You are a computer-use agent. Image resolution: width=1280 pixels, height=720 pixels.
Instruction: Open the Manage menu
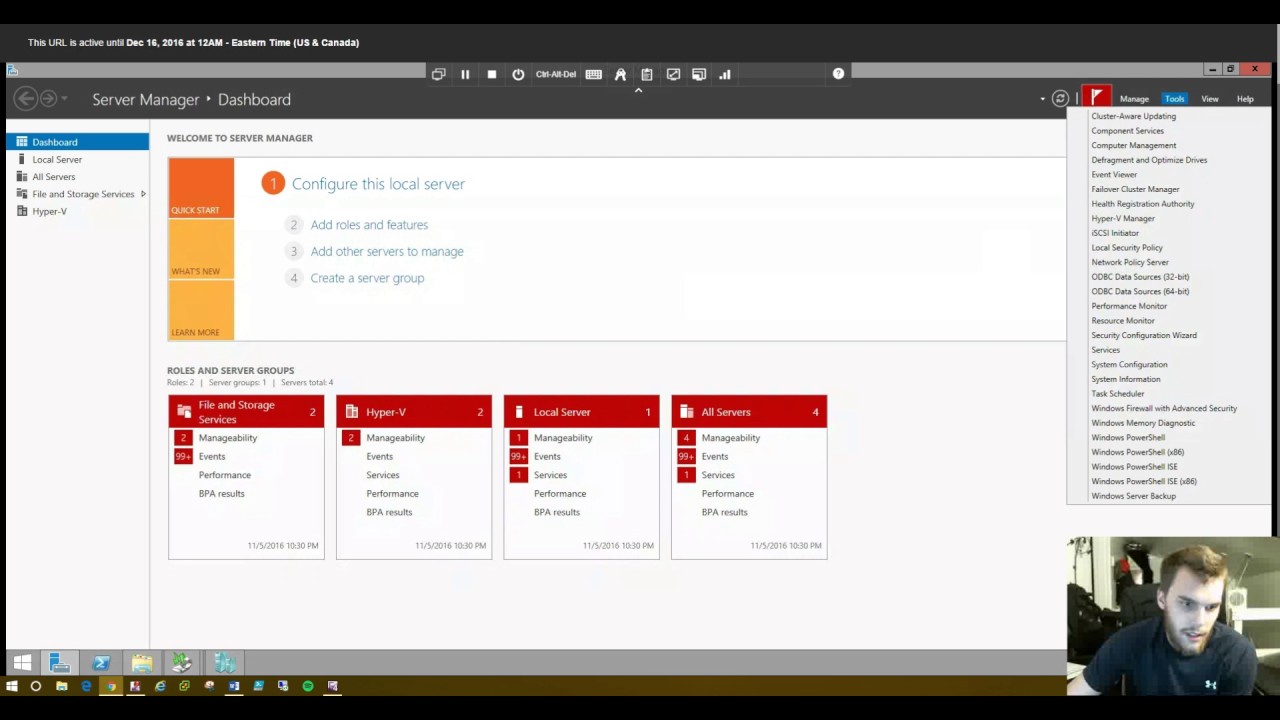pyautogui.click(x=1134, y=99)
